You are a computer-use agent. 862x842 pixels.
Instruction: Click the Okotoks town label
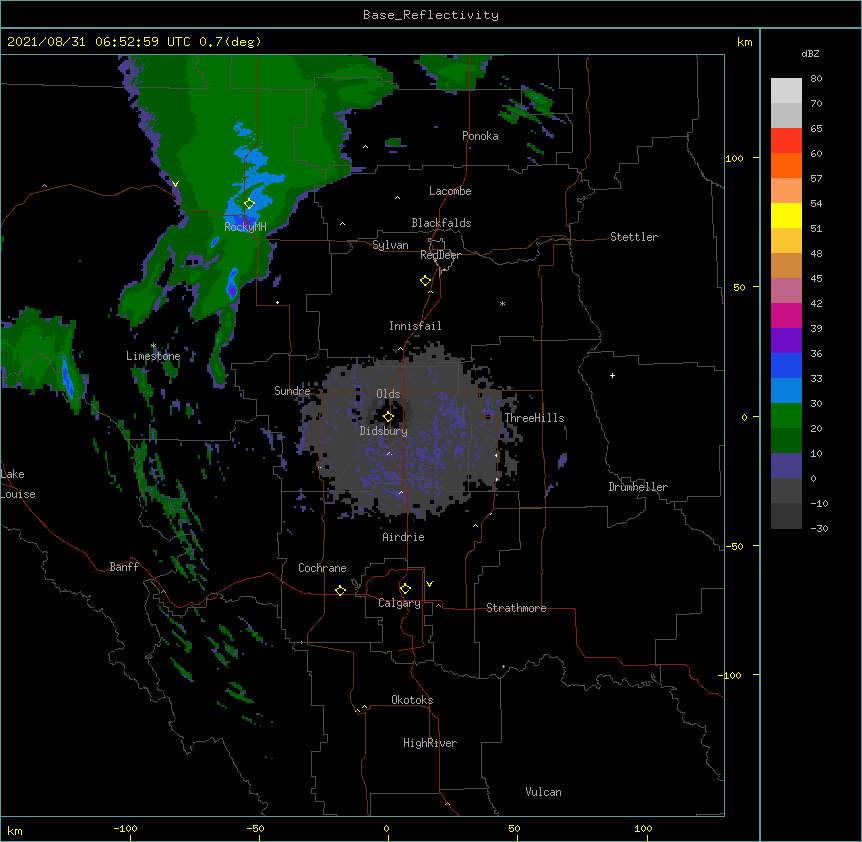click(412, 700)
